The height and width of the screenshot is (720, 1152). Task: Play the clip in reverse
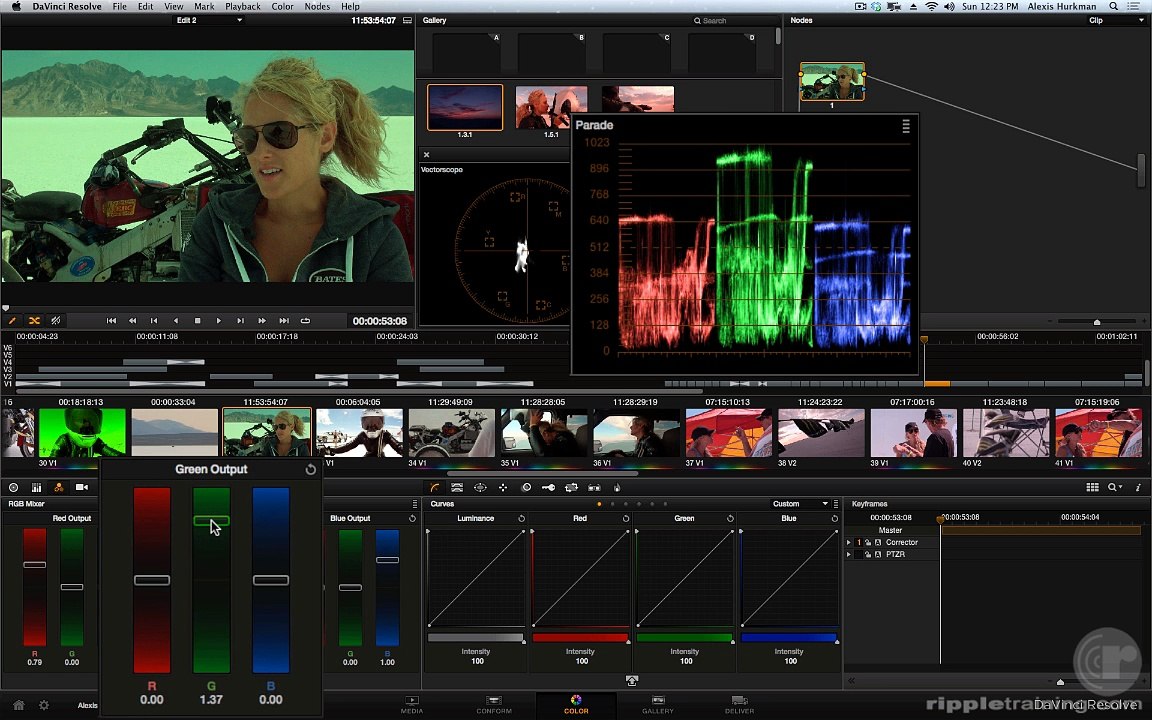[x=176, y=320]
